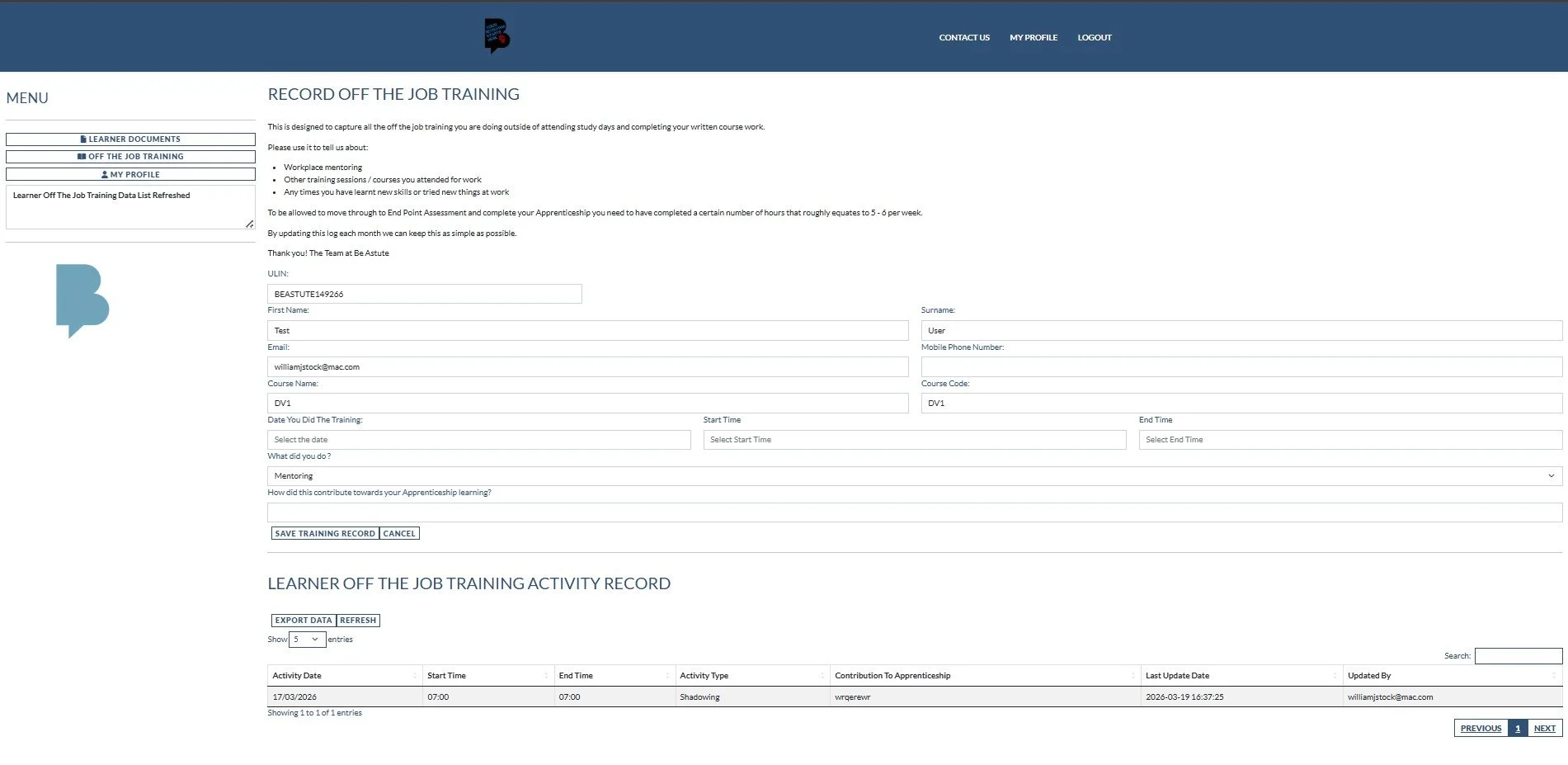This screenshot has height=765, width=1568.
Task: Log out using the Logout link
Action: click(1095, 37)
